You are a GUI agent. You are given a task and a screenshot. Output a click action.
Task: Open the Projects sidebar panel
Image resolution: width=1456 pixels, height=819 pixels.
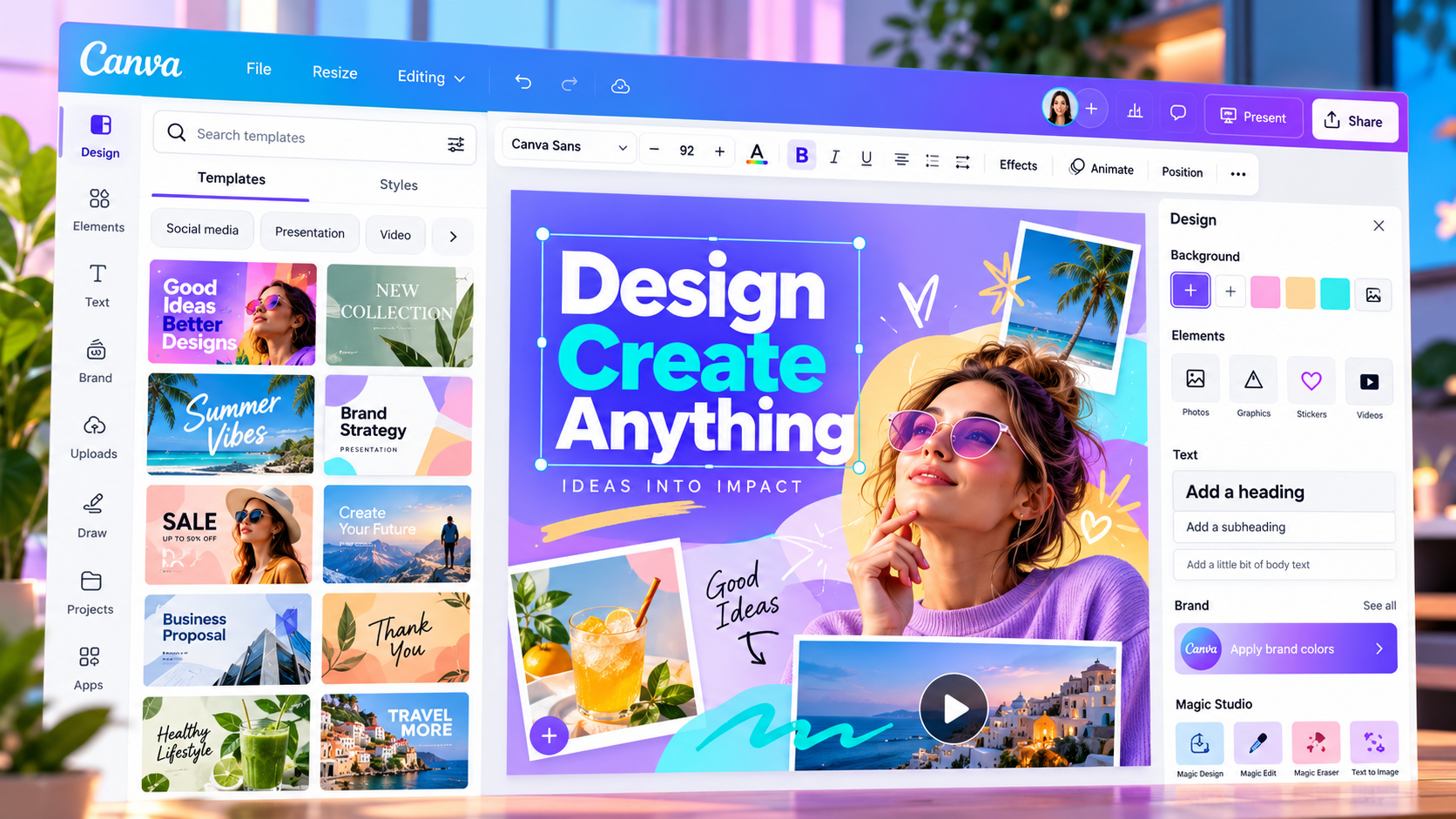click(91, 592)
